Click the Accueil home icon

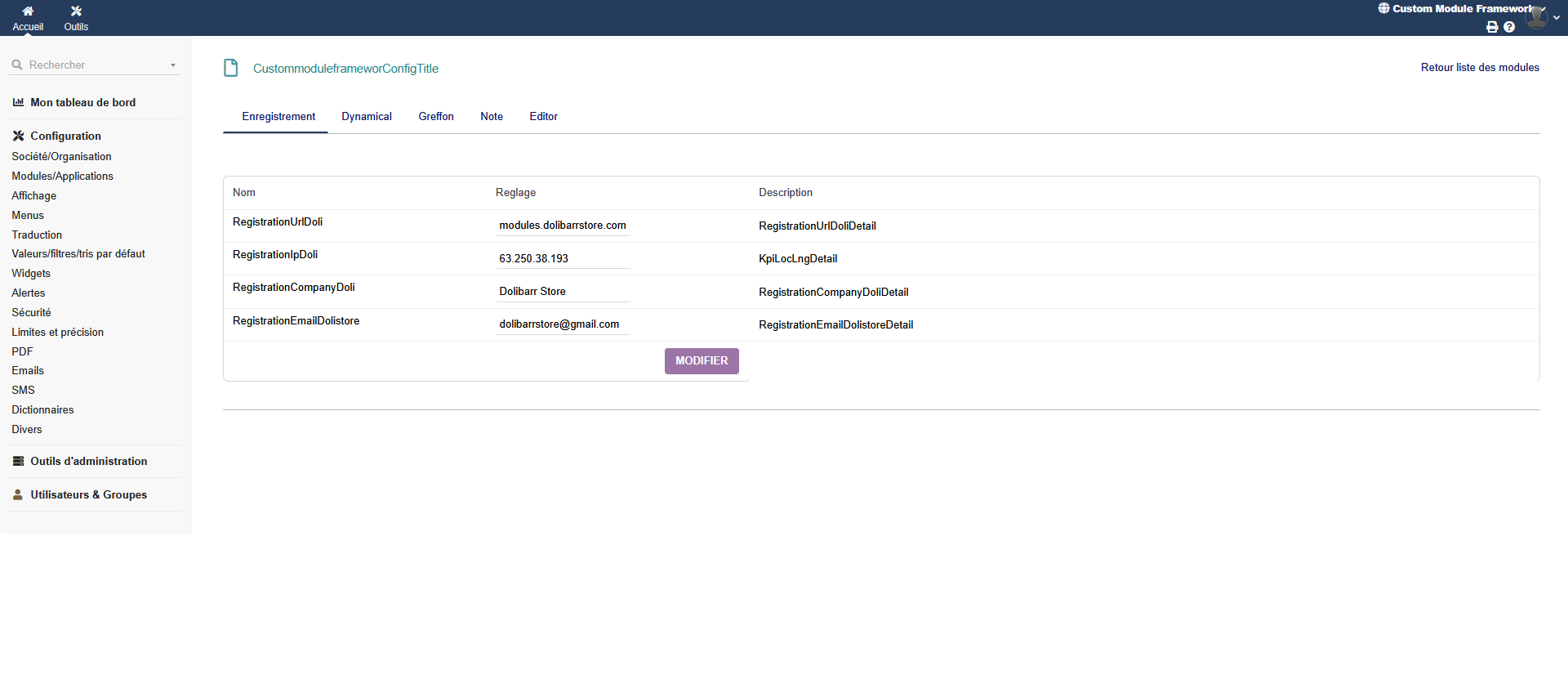coord(28,11)
